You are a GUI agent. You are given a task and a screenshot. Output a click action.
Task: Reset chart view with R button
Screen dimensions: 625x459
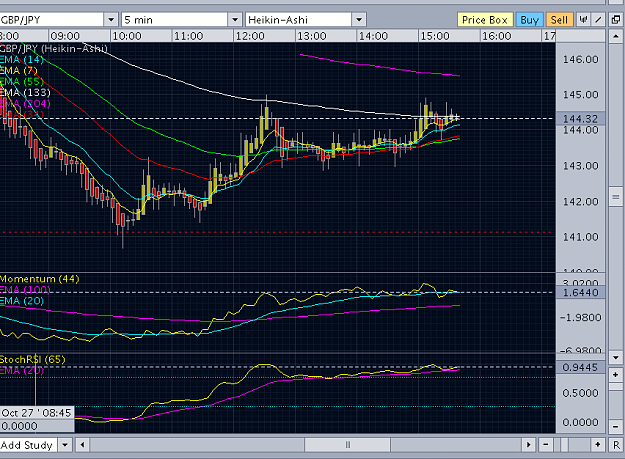click(616, 445)
